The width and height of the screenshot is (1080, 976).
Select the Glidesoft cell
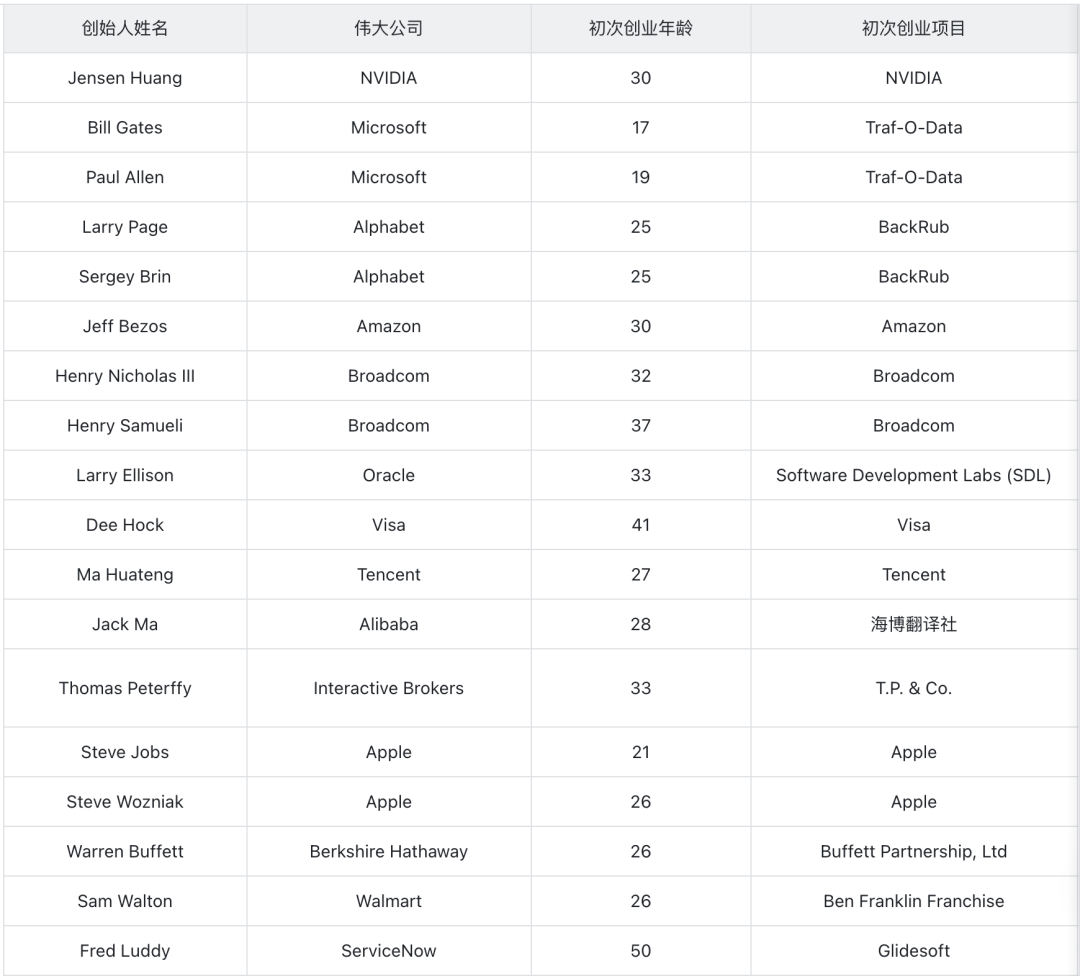pyautogui.click(x=913, y=950)
